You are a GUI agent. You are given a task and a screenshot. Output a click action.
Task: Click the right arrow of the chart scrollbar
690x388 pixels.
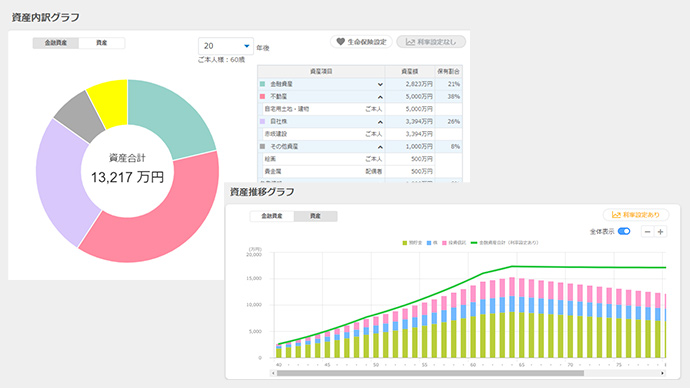tap(662, 373)
